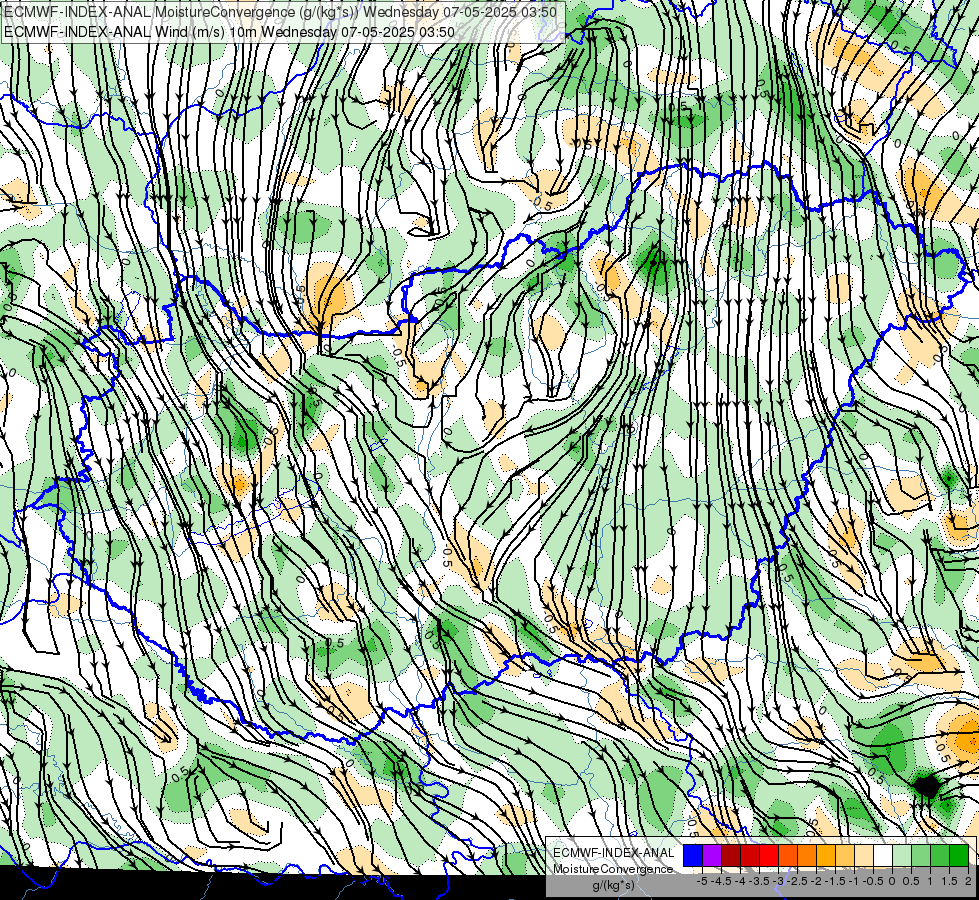Click the -2 tick label on the legend
This screenshot has width=979, height=900.
(817, 881)
